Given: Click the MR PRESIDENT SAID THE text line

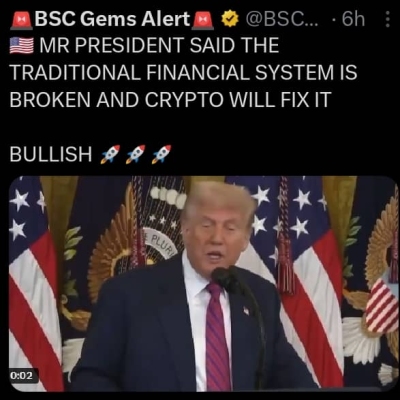Looking at the screenshot, I should [159, 46].
